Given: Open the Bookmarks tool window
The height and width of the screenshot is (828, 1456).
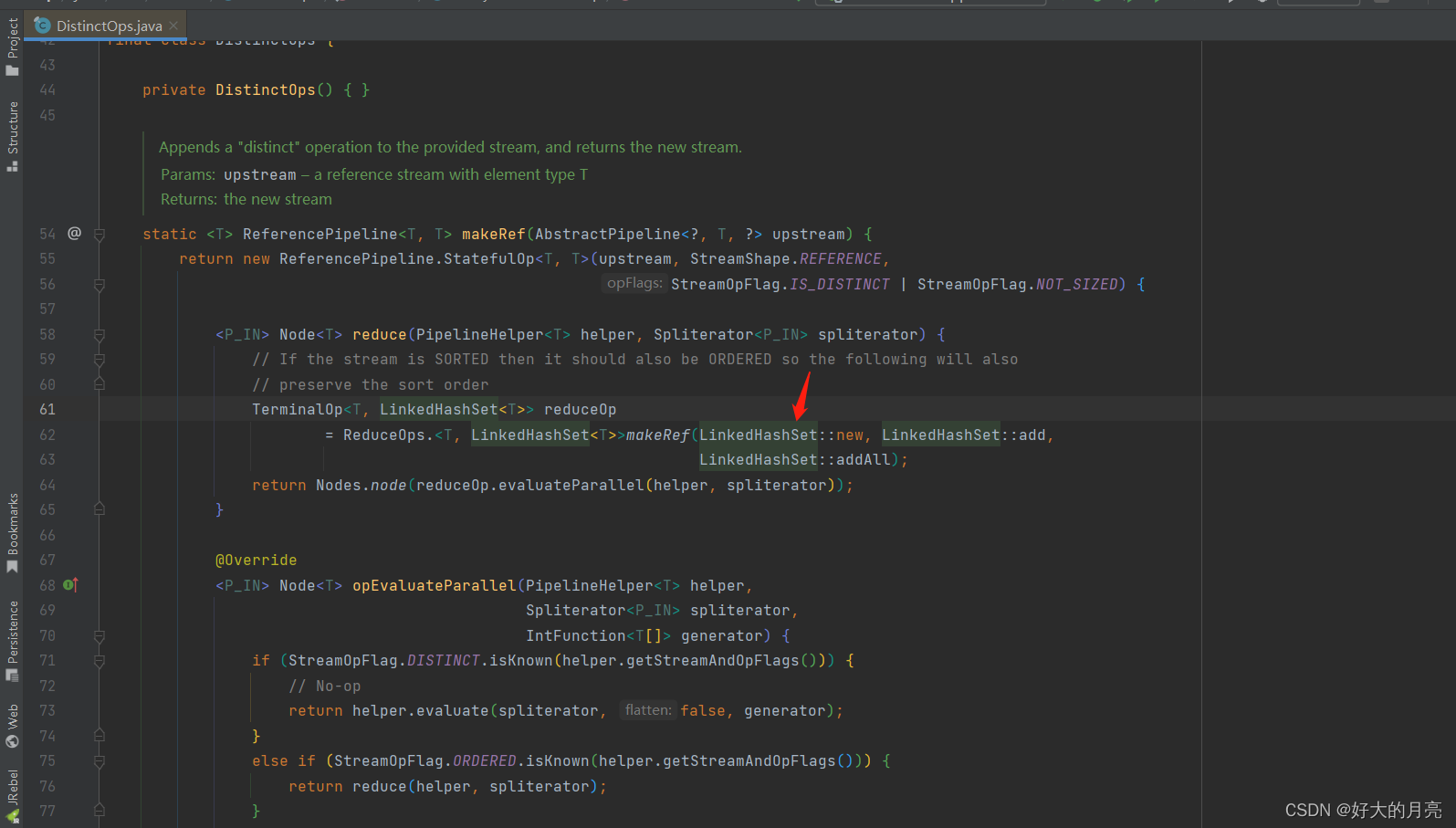Looking at the screenshot, I should click(x=13, y=533).
